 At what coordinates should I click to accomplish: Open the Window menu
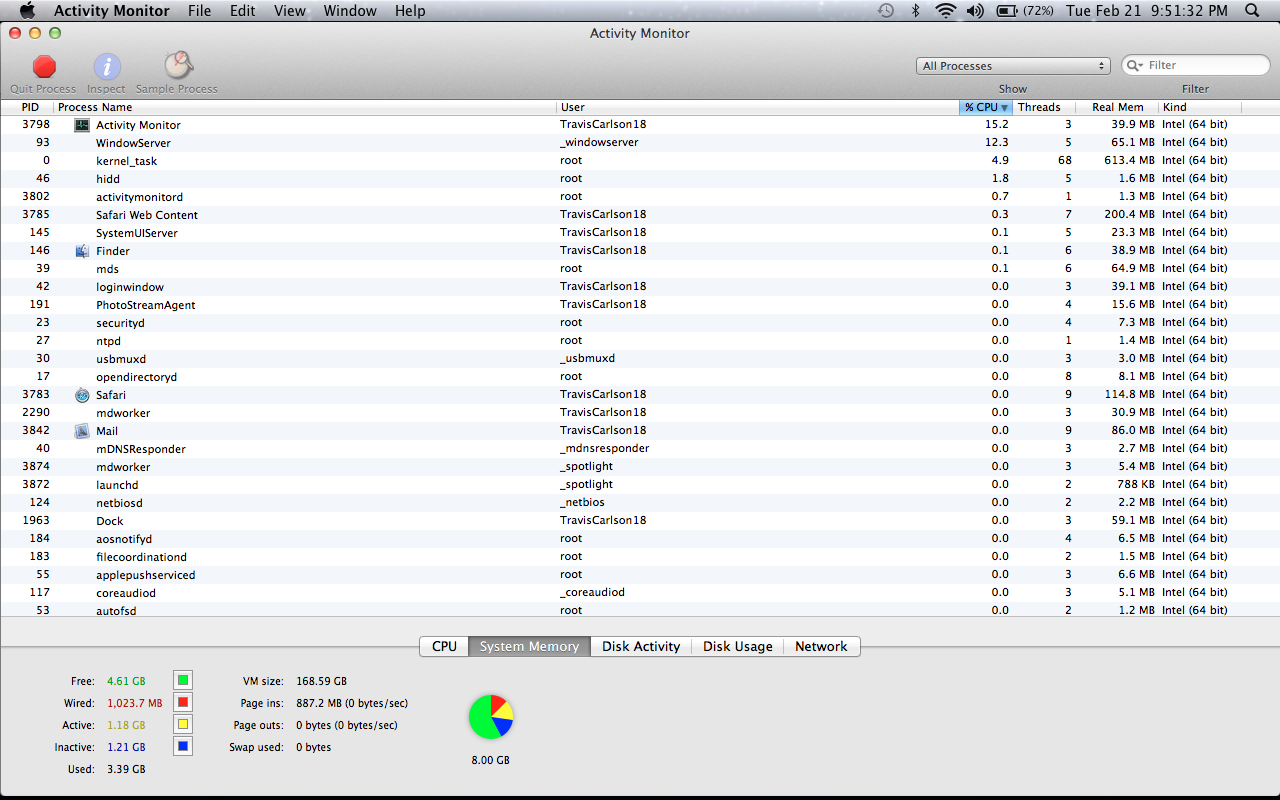(350, 11)
